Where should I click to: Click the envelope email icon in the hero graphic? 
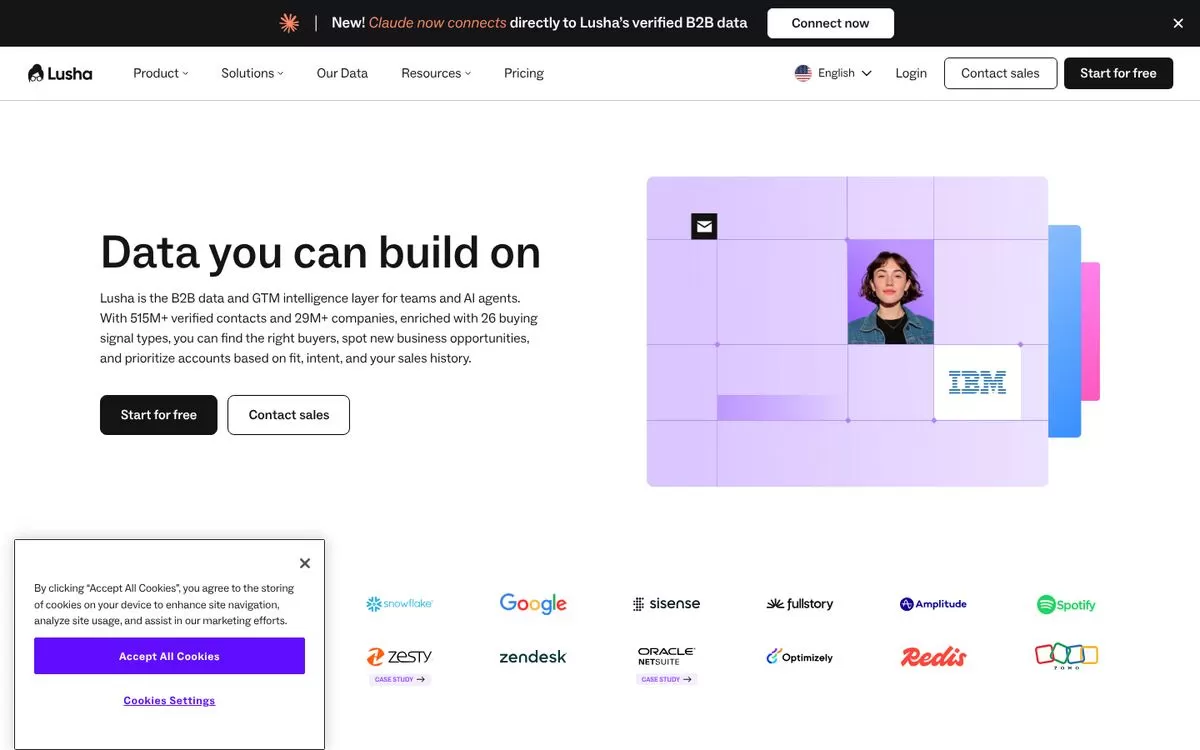click(704, 226)
